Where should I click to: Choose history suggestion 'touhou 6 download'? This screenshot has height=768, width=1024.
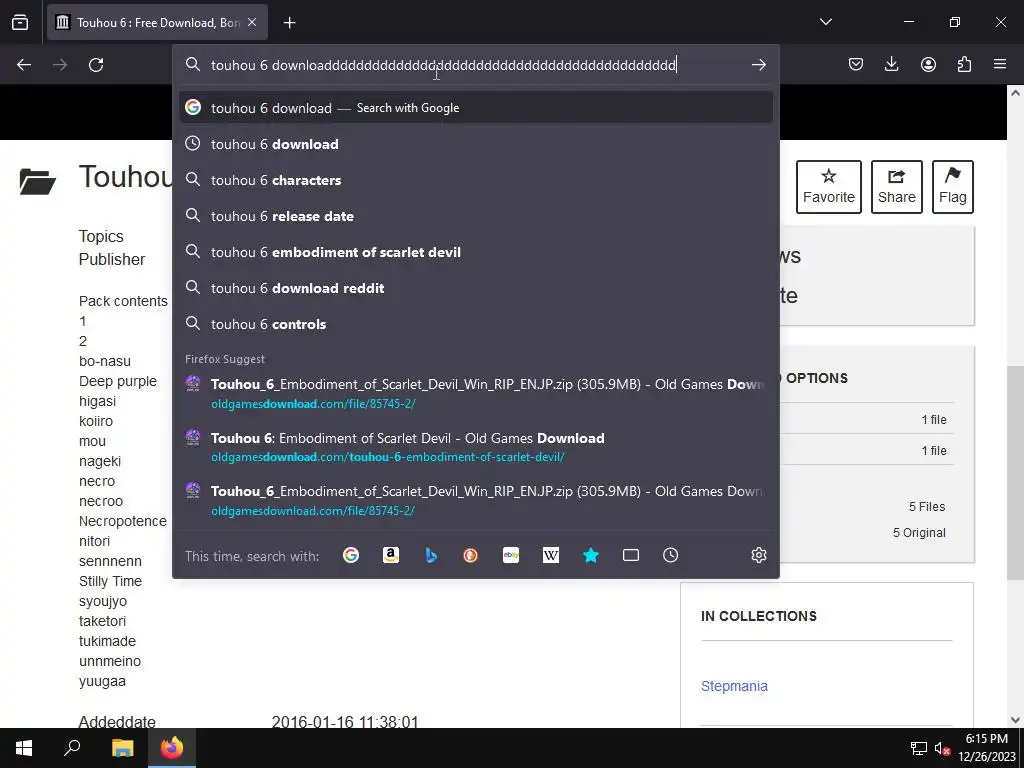click(475, 144)
